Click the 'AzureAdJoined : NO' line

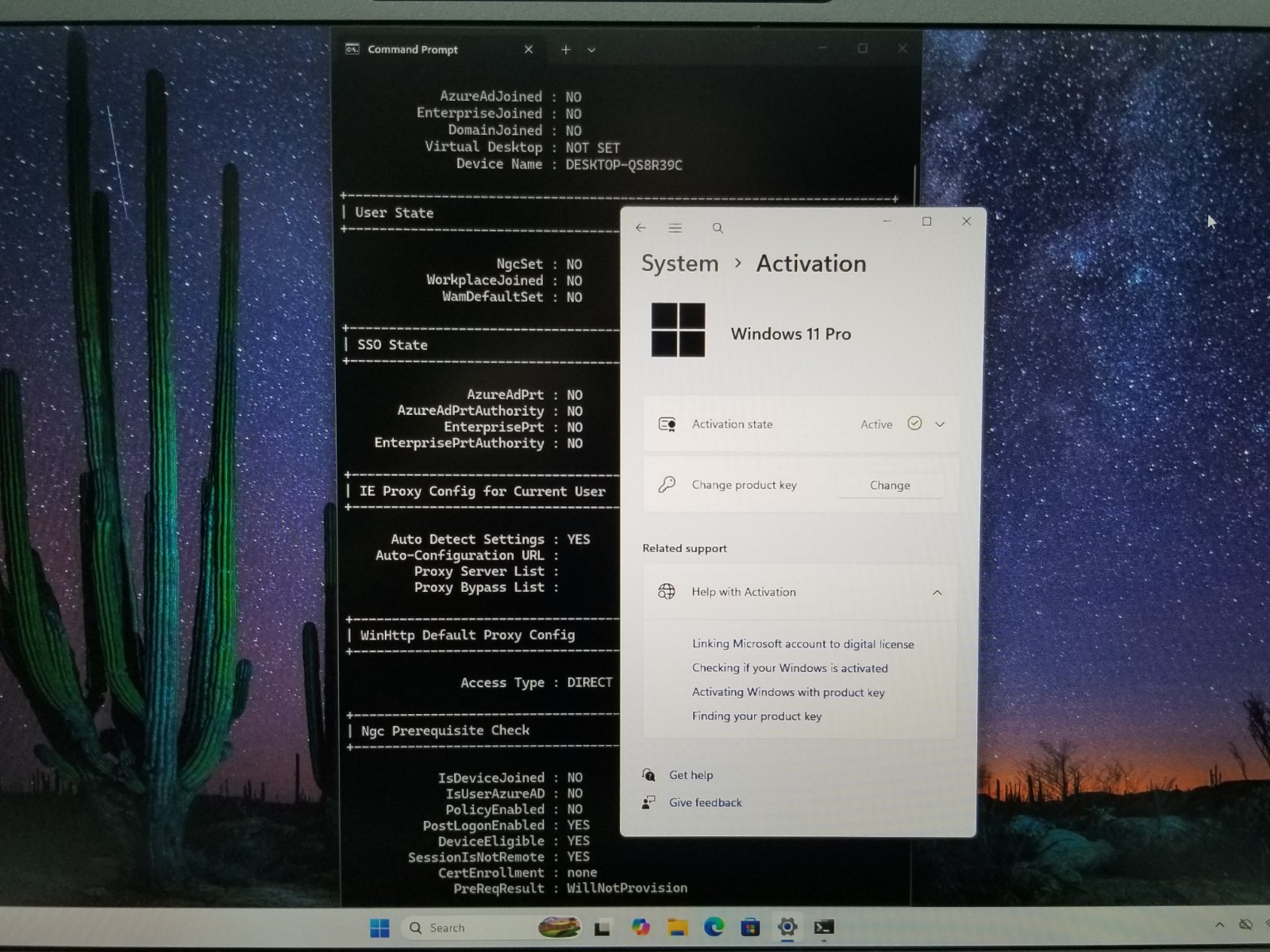pos(510,97)
